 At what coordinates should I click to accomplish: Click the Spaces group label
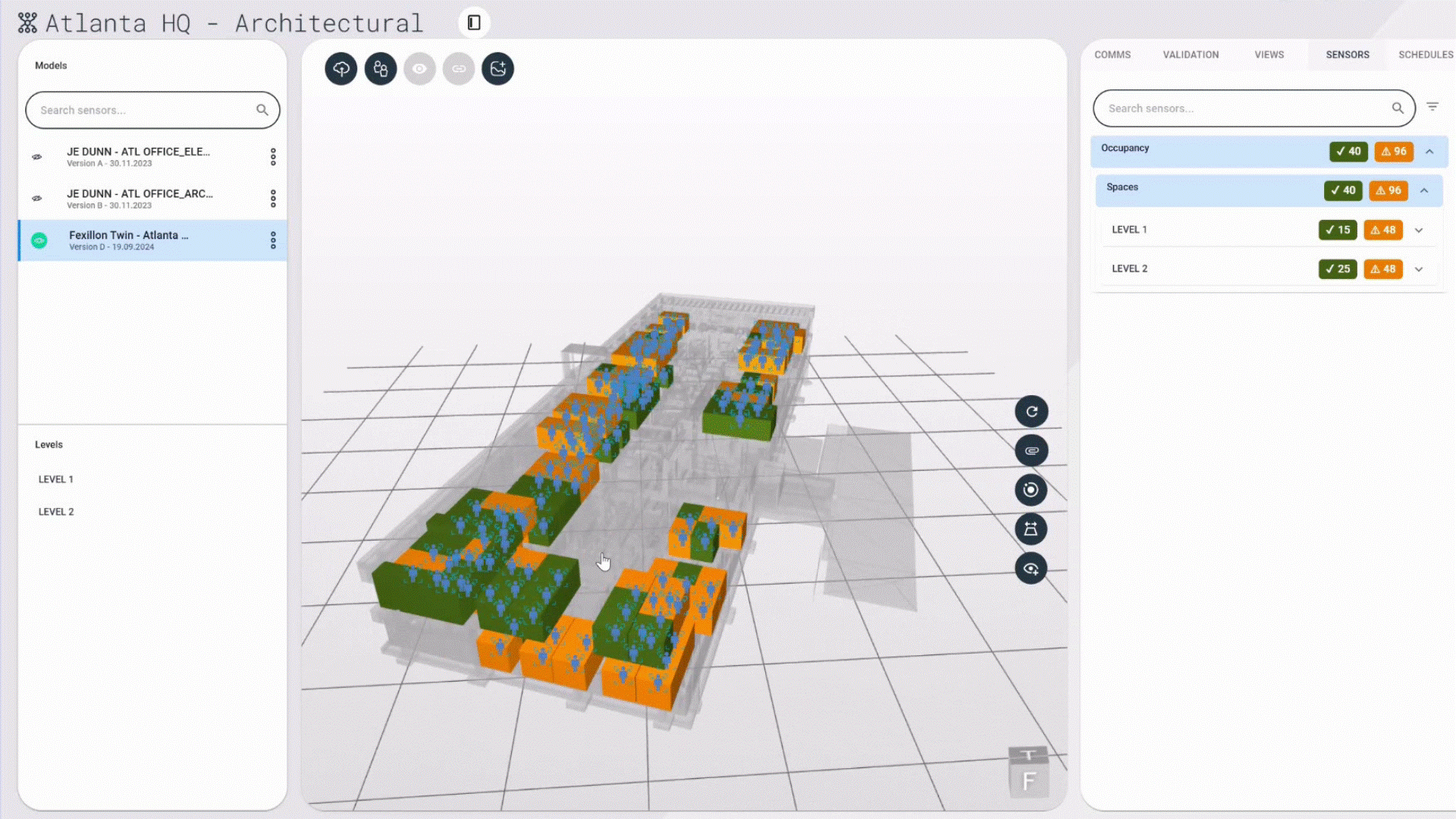pos(1122,187)
